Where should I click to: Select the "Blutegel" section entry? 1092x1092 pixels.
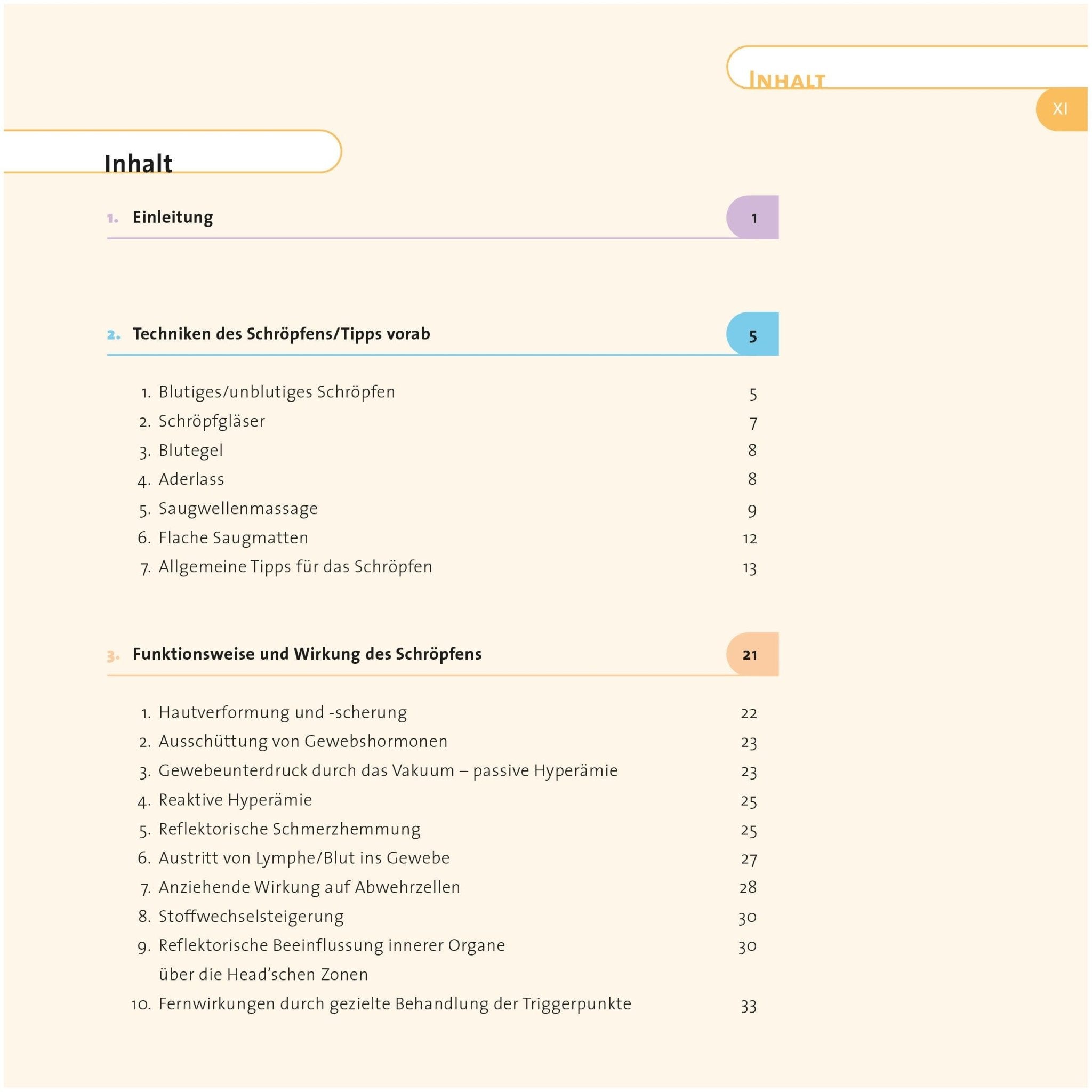coord(190,451)
